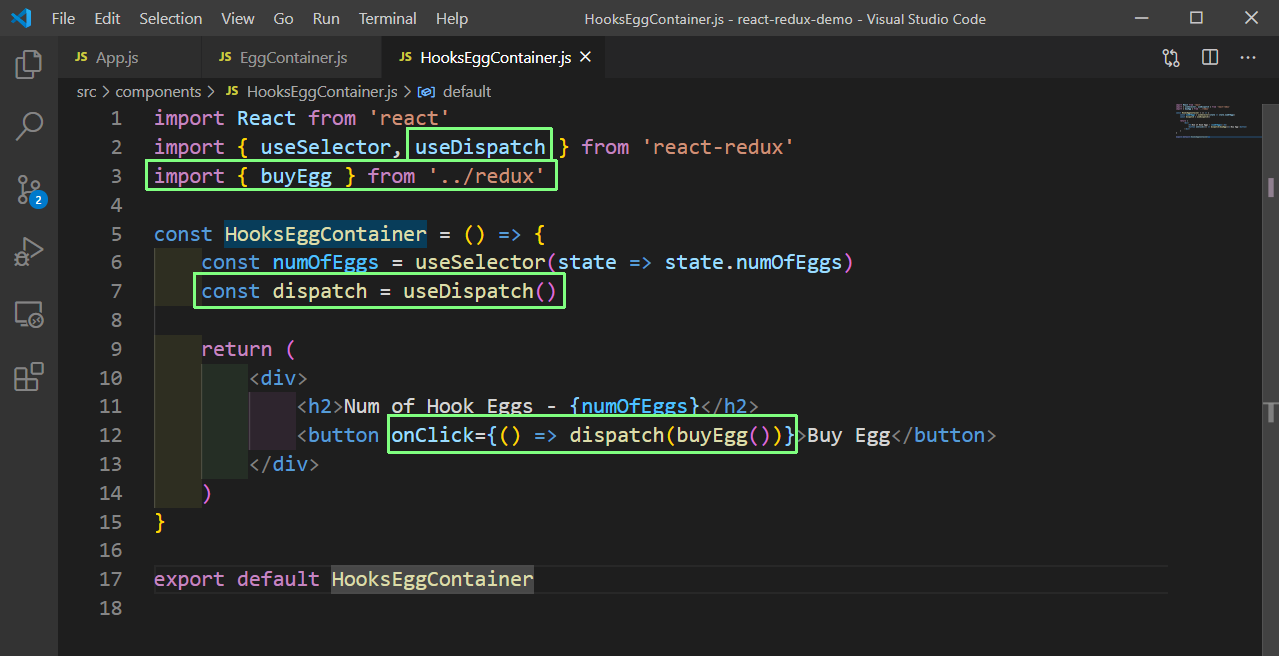The height and width of the screenshot is (656, 1279).
Task: Click HooksEggContainer.js in breadcrumb
Action: pos(322,92)
